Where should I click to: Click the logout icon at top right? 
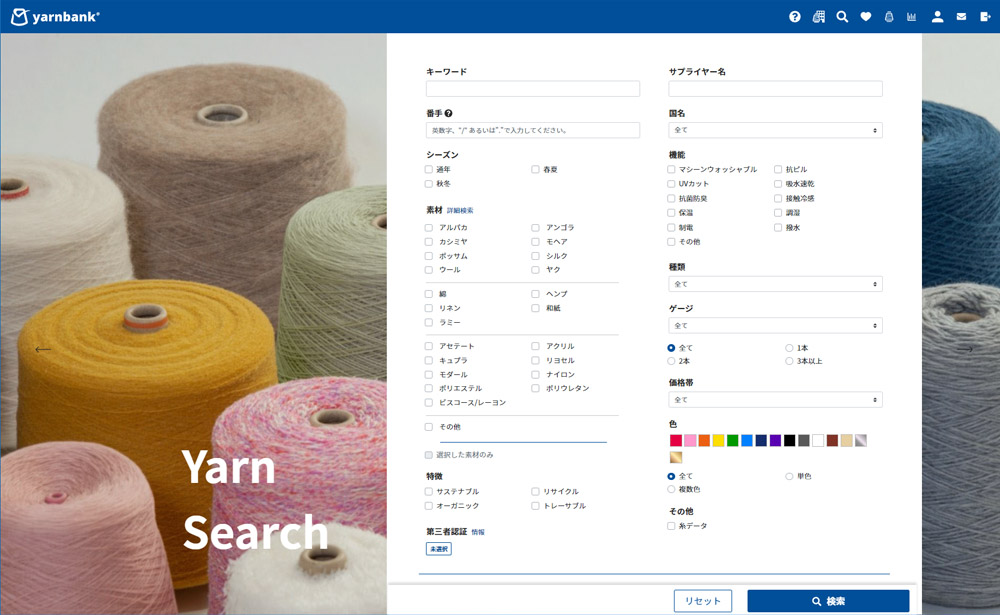click(x=984, y=17)
